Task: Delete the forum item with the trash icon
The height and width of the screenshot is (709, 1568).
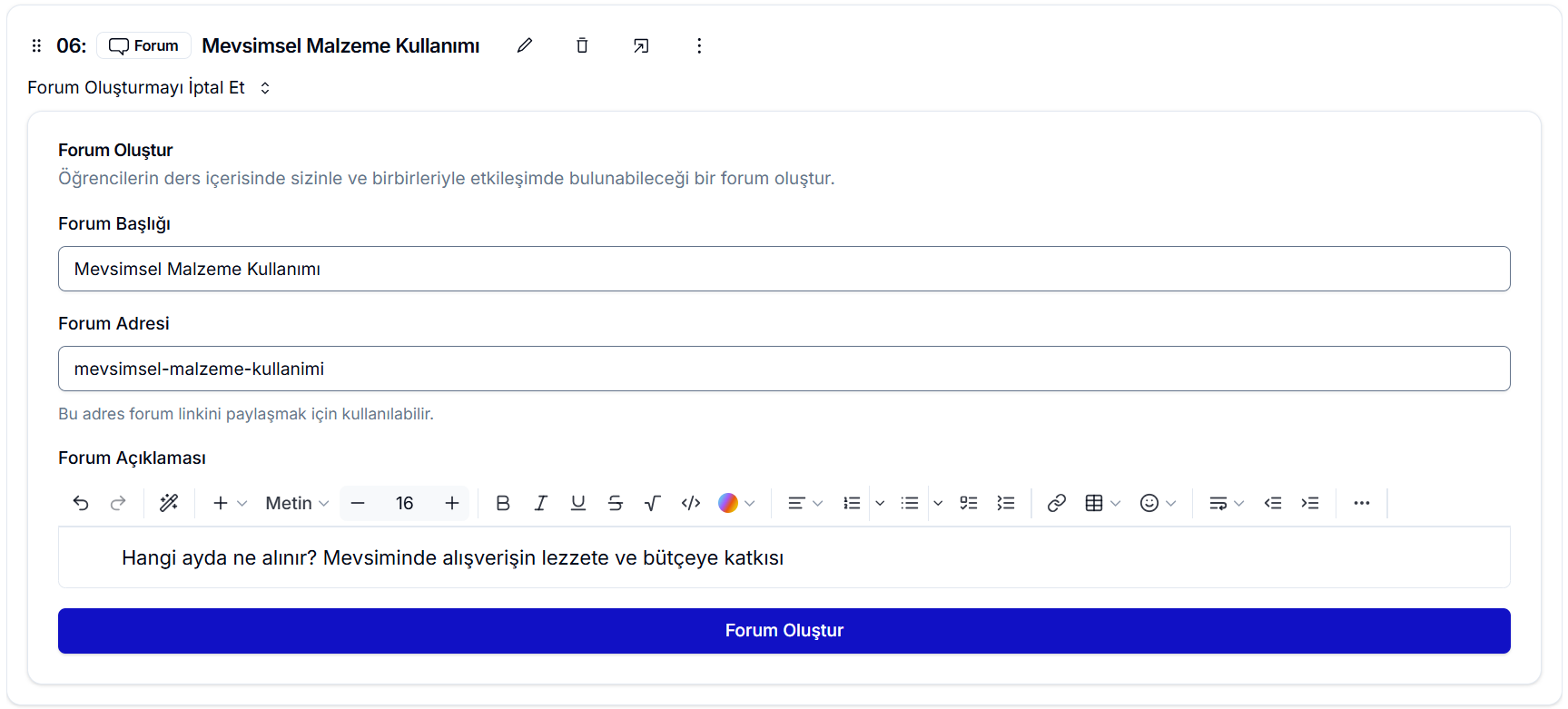Action: 582,45
